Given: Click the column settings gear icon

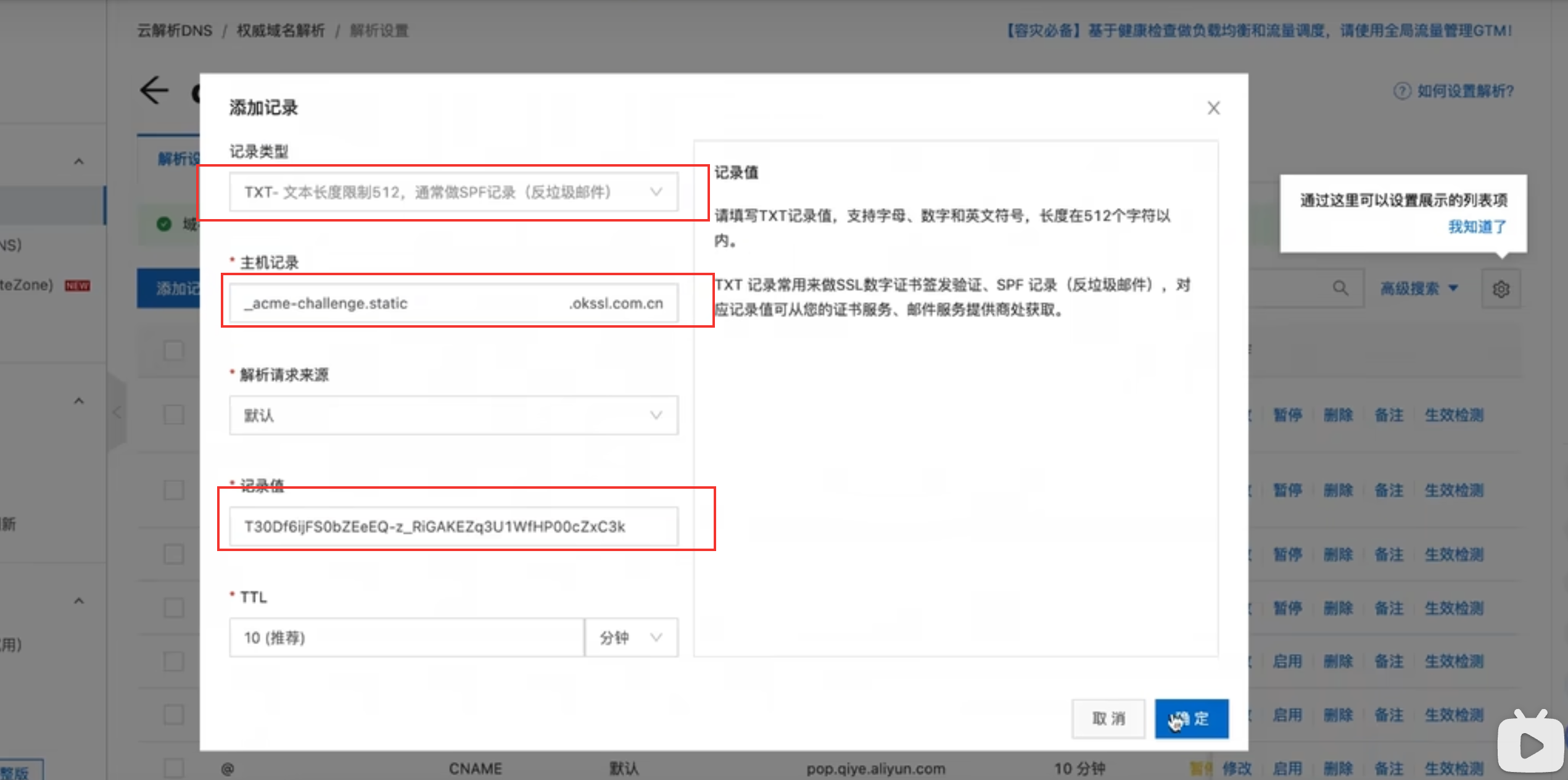Looking at the screenshot, I should click(1501, 288).
